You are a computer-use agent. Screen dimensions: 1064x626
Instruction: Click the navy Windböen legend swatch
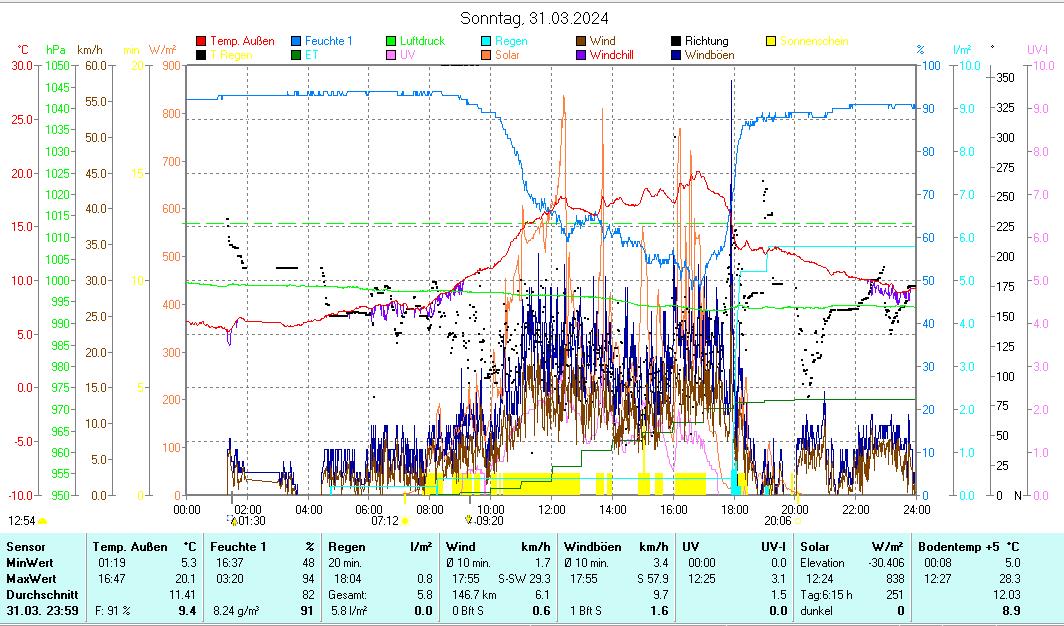(x=676, y=55)
